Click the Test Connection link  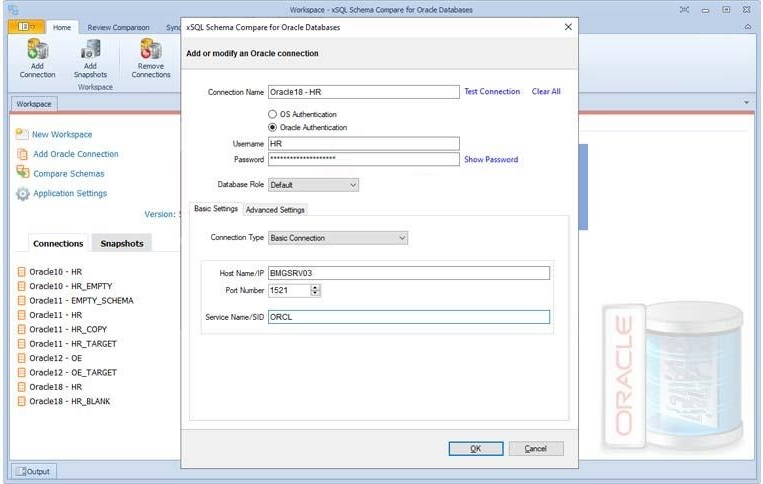click(492, 91)
